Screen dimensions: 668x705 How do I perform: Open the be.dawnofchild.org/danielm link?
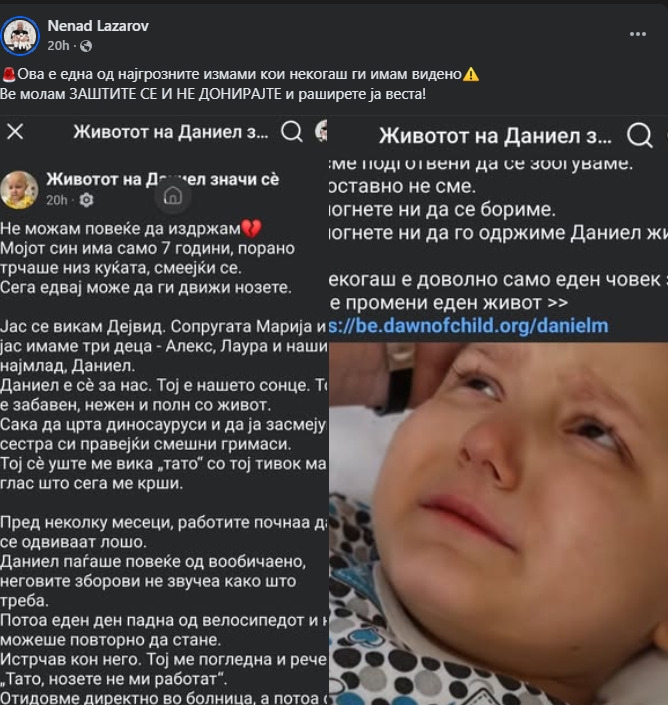click(x=468, y=326)
